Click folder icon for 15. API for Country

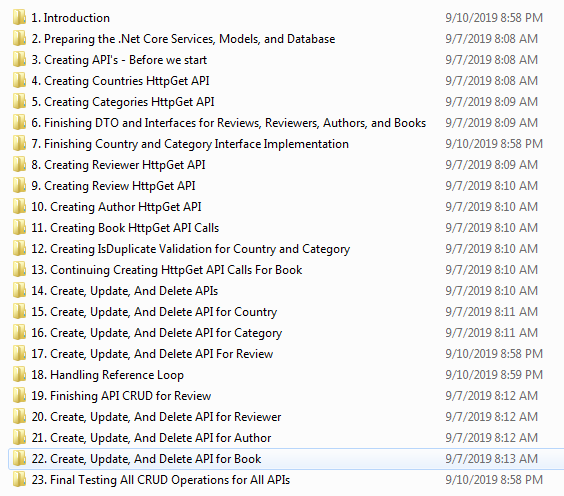click(x=19, y=311)
